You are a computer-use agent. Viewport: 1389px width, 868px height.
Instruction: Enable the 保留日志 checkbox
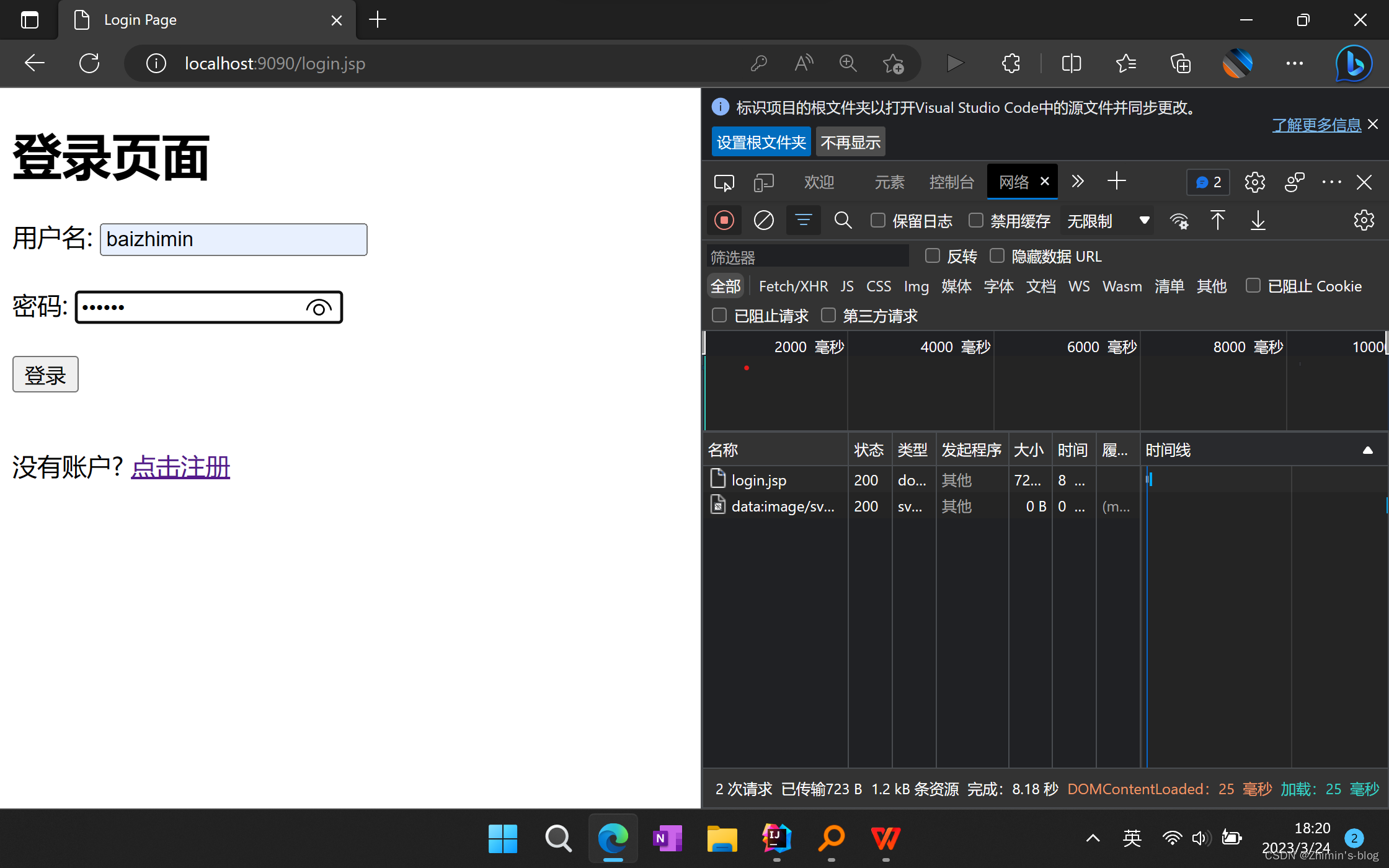[x=877, y=221]
